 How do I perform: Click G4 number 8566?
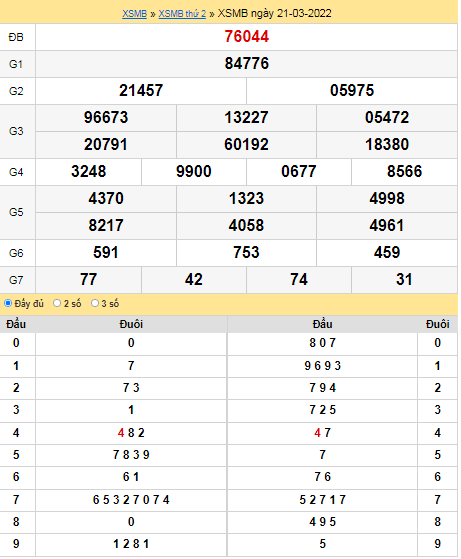pos(404,171)
